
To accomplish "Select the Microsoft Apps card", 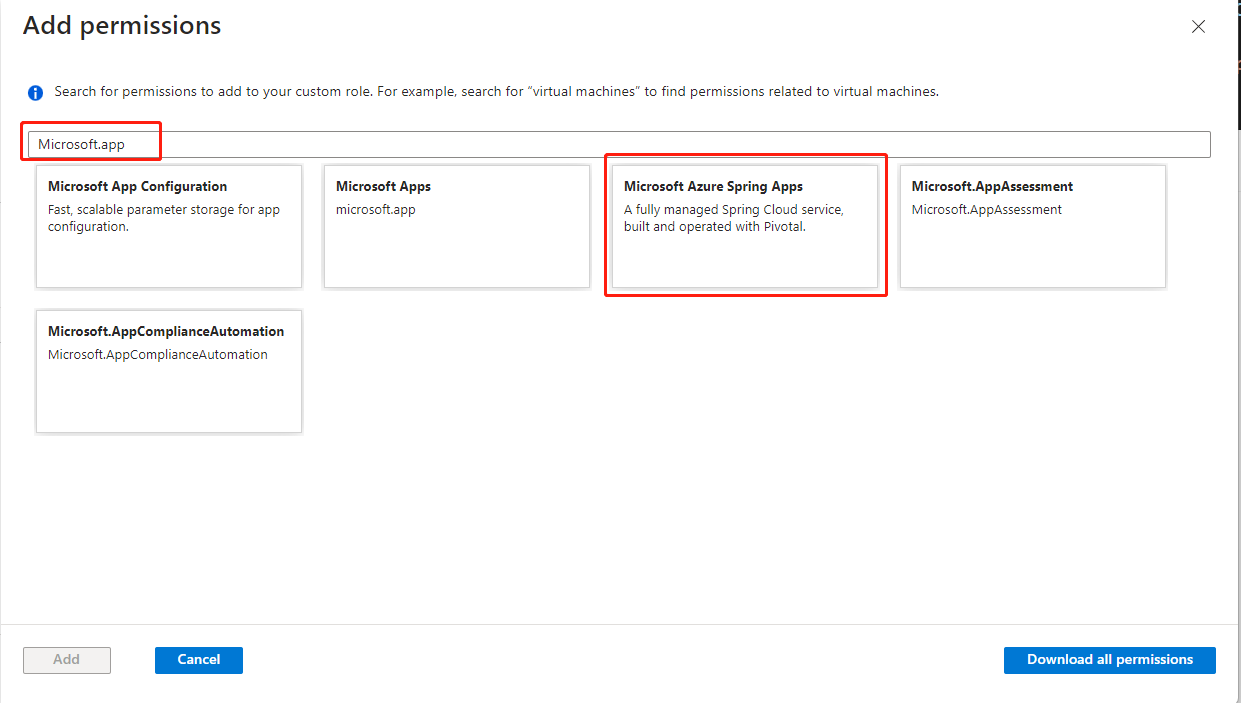I will point(457,227).
